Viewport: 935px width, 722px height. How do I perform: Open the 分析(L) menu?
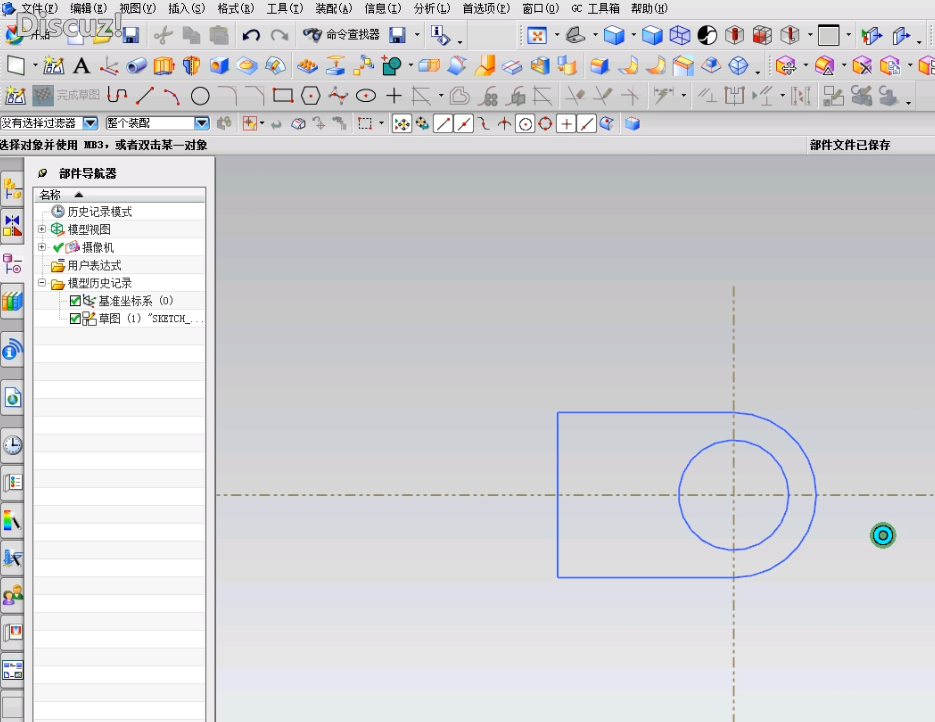pyautogui.click(x=432, y=8)
